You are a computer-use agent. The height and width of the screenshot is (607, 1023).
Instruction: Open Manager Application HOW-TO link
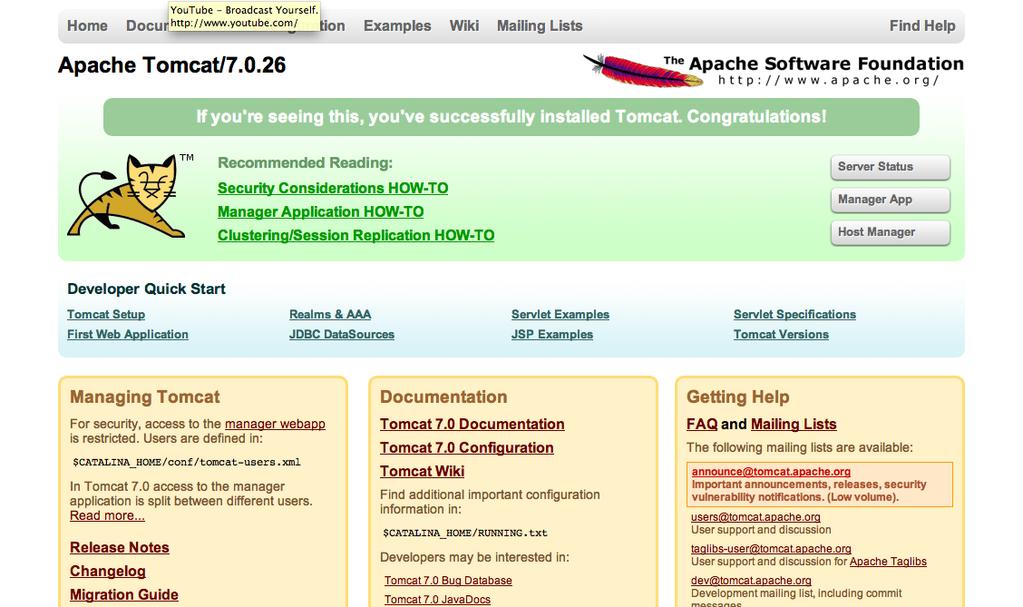(x=320, y=212)
